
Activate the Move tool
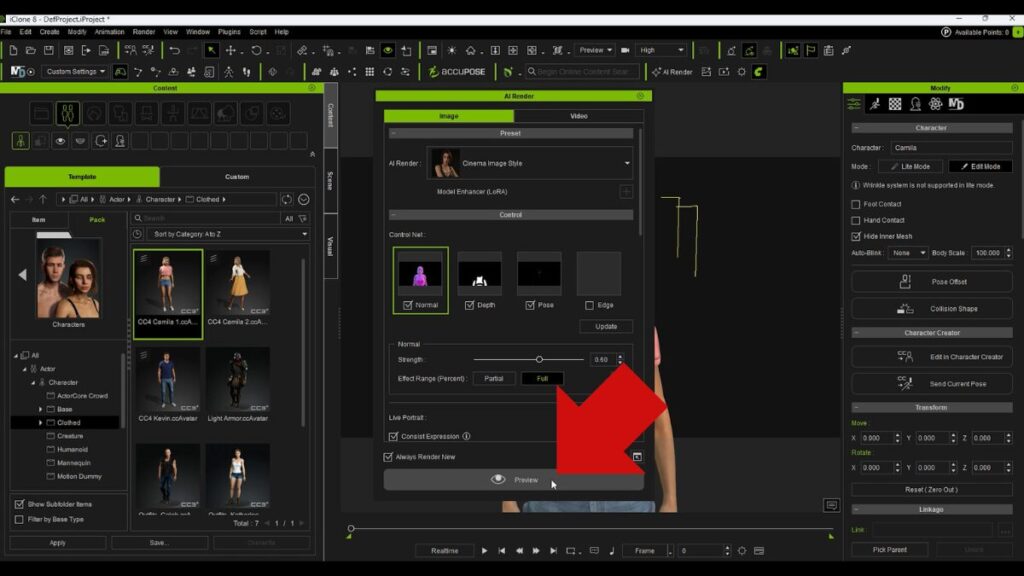click(231, 50)
